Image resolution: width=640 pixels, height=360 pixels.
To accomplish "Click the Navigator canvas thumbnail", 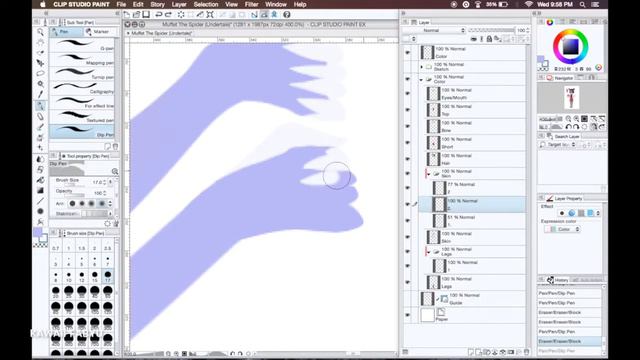I will (571, 98).
